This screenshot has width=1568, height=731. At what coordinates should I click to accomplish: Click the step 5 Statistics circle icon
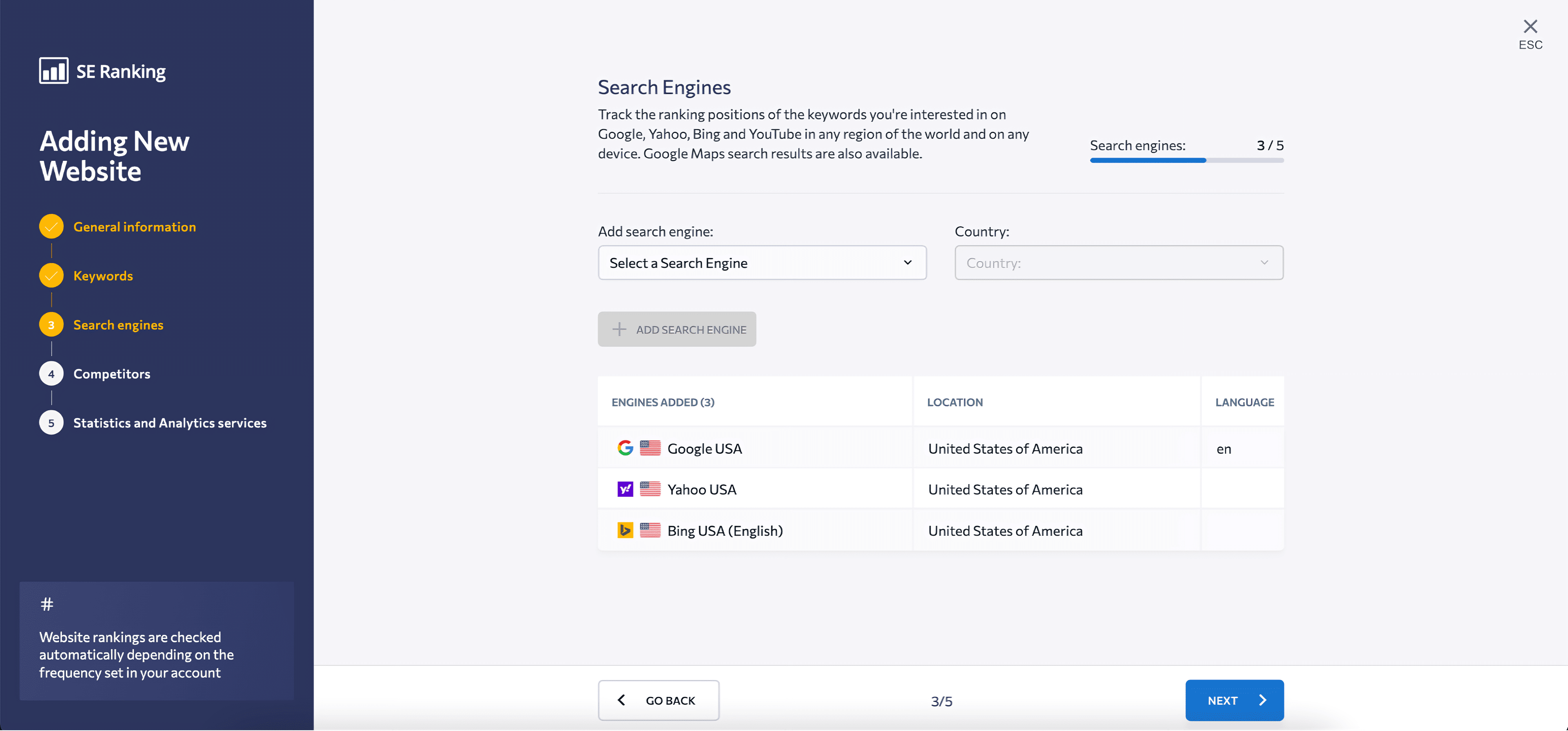click(x=51, y=423)
